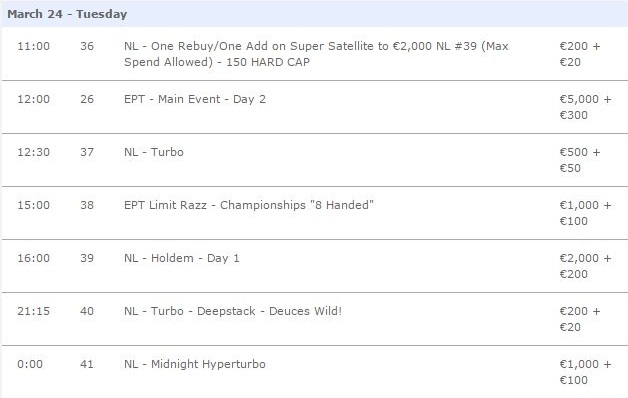
Task: Click the March 24 - Tuesday header
Action: tap(67, 14)
